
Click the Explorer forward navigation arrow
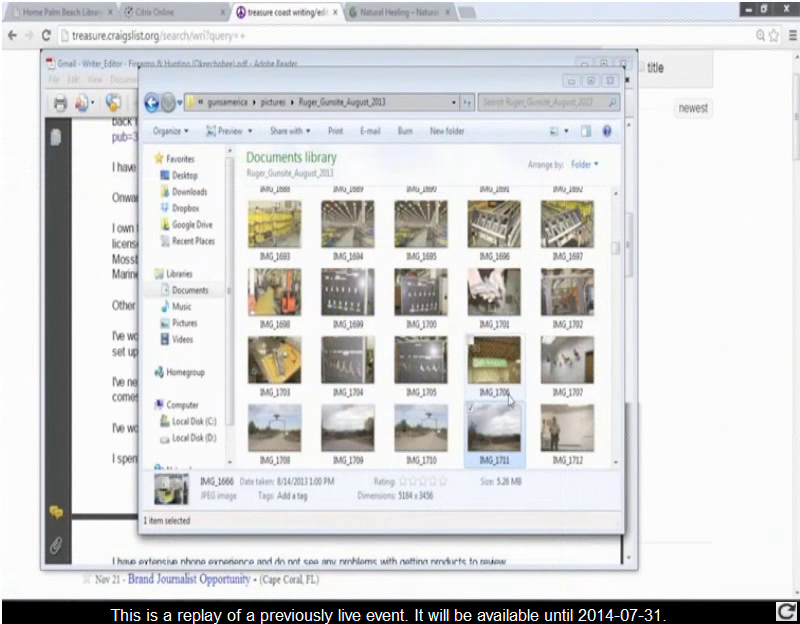pos(168,103)
